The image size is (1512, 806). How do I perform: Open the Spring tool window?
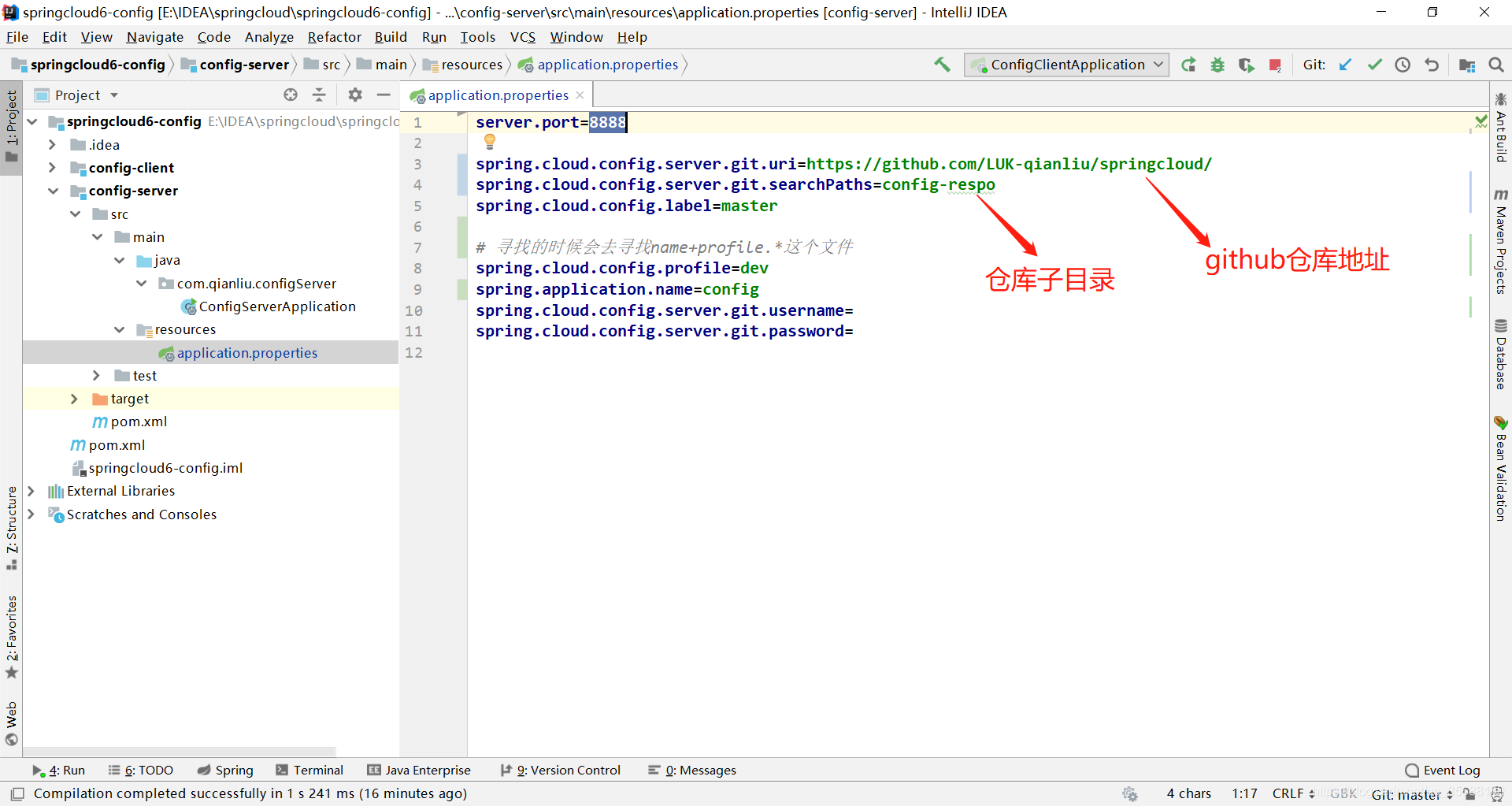[225, 771]
